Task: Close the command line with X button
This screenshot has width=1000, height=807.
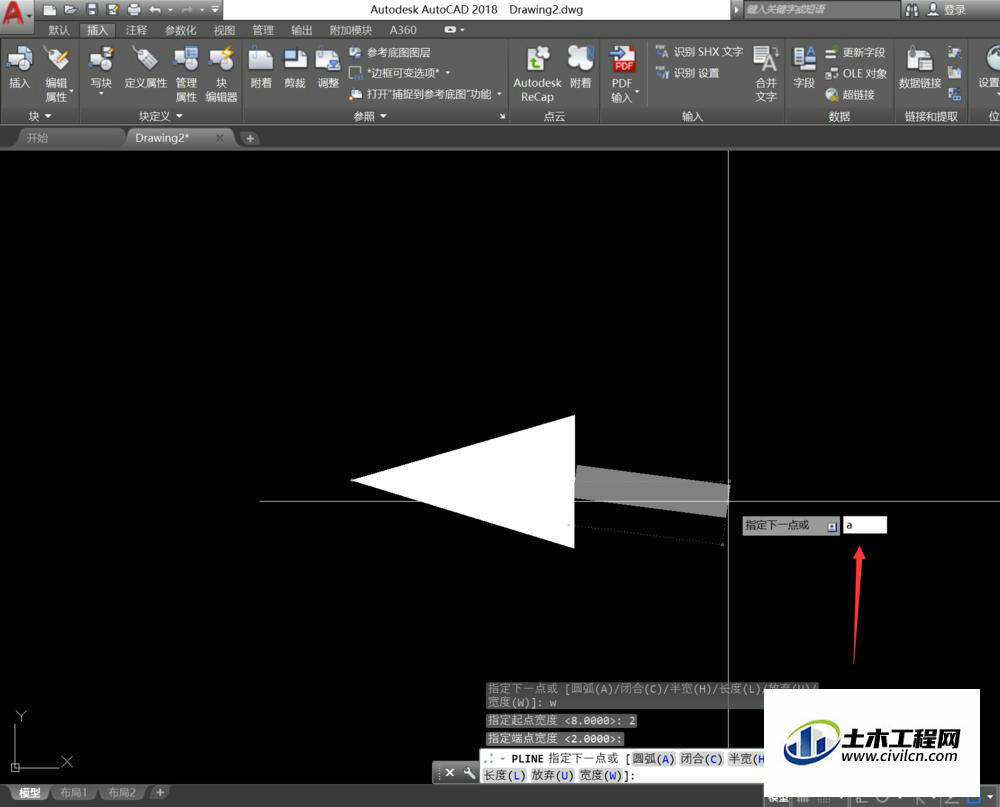Action: click(x=450, y=773)
